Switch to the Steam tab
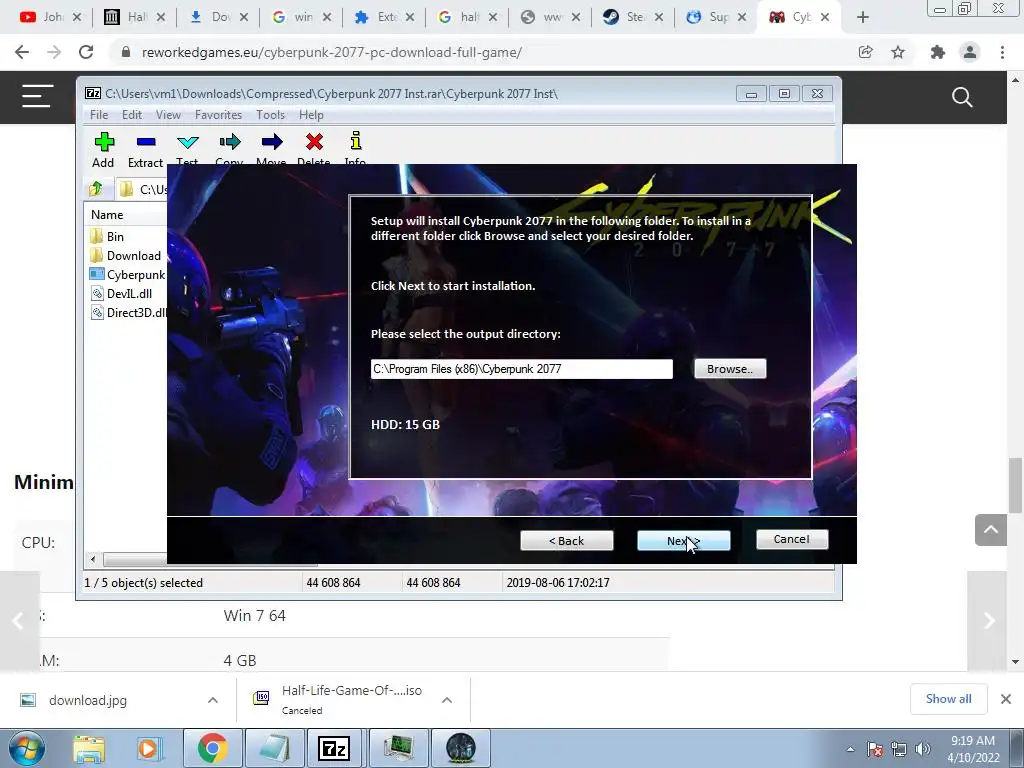Viewport: 1024px width, 768px height. [x=633, y=17]
